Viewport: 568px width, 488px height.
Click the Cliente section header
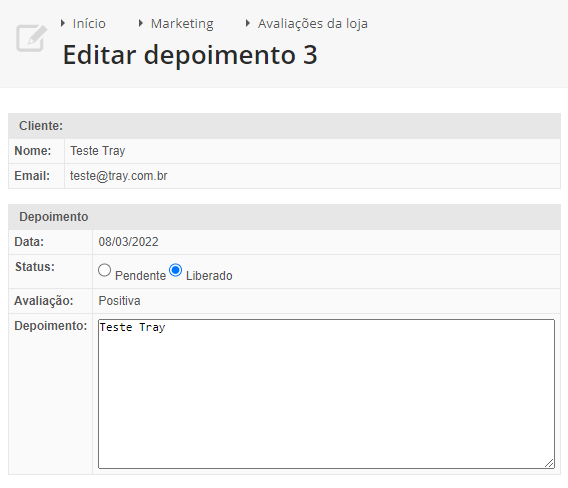click(284, 126)
